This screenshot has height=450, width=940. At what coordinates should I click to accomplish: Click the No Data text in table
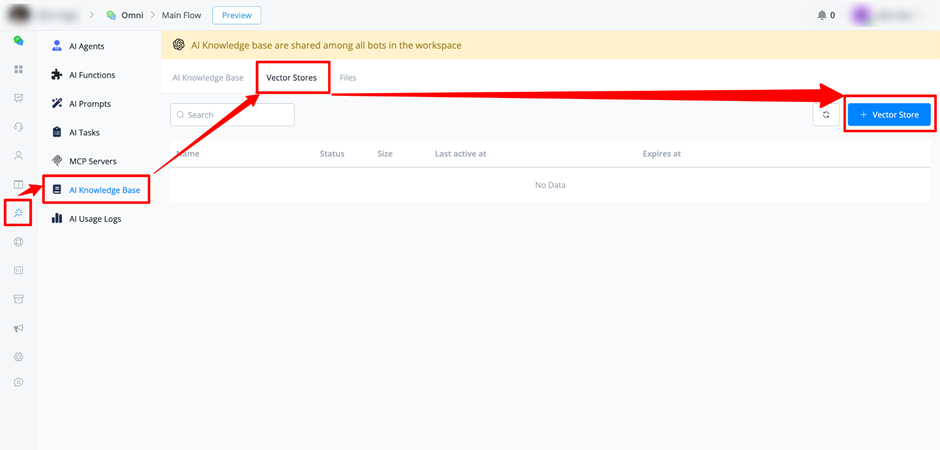(550, 185)
